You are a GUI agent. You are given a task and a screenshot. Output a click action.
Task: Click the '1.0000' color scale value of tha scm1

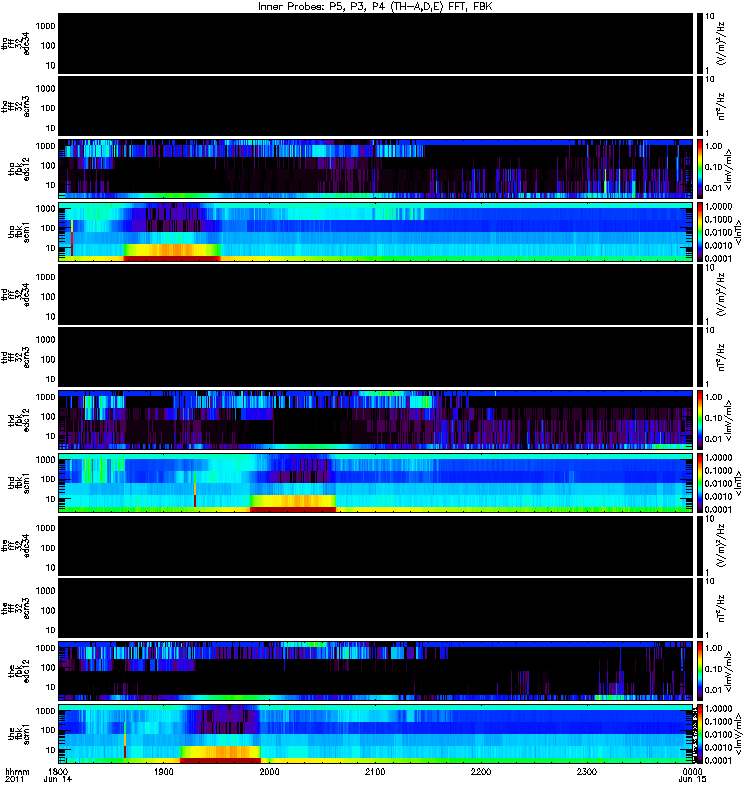(x=718, y=207)
